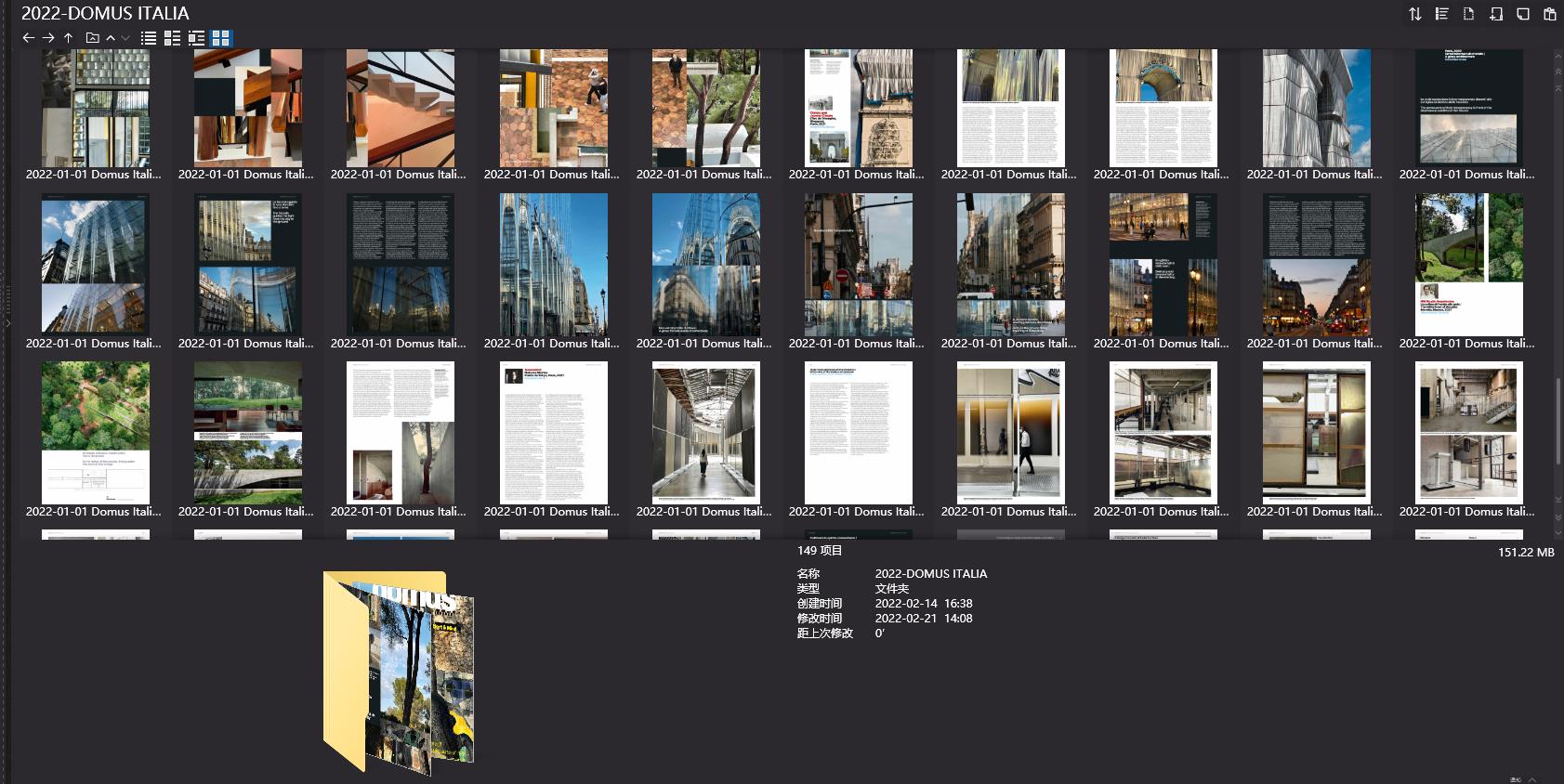Click the sticky note icon
Image resolution: width=1564 pixels, height=784 pixels.
[1522, 14]
